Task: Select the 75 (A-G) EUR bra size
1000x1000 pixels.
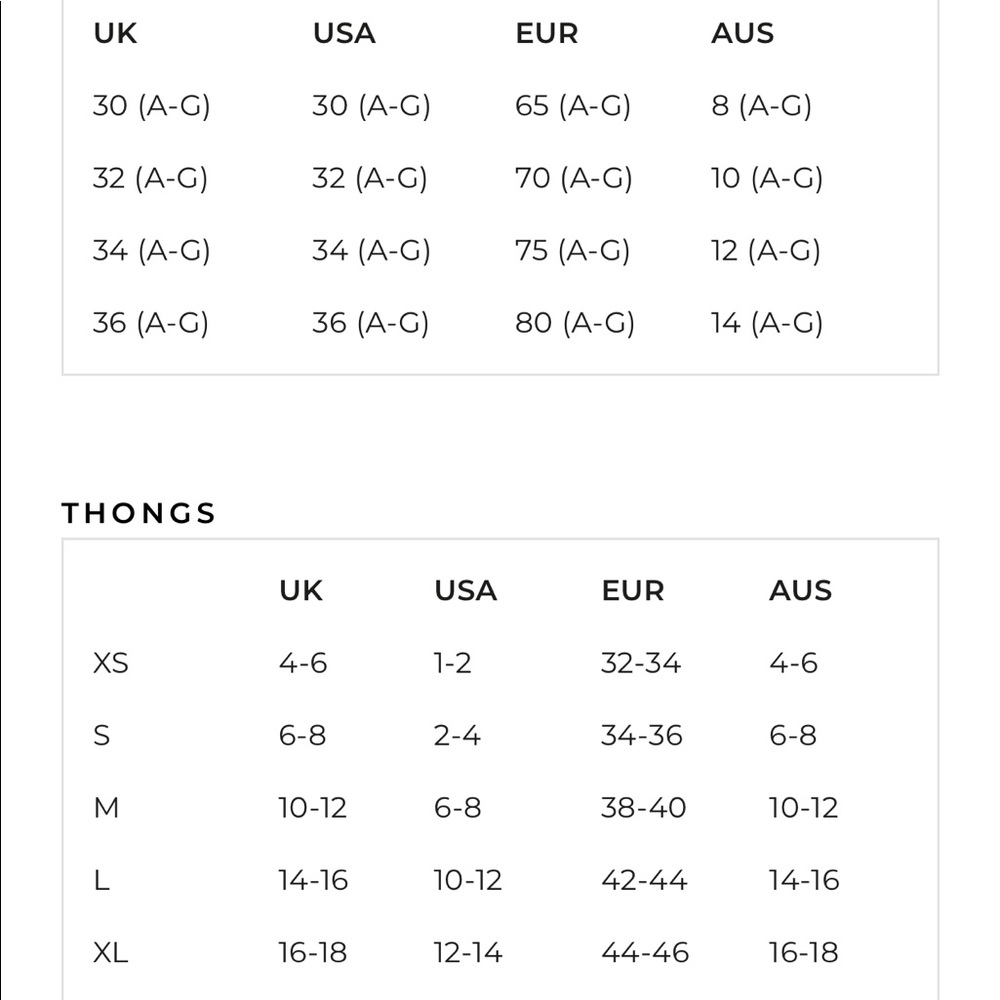Action: point(572,251)
